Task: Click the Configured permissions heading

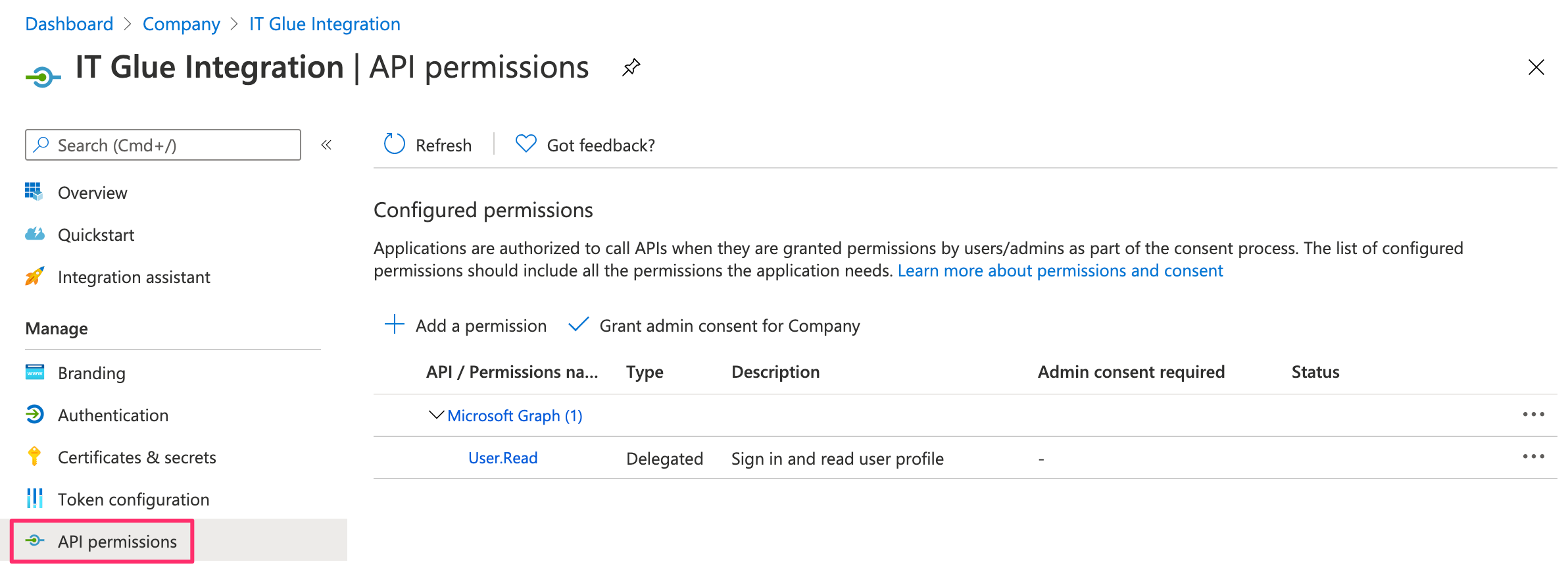Action: [x=483, y=210]
